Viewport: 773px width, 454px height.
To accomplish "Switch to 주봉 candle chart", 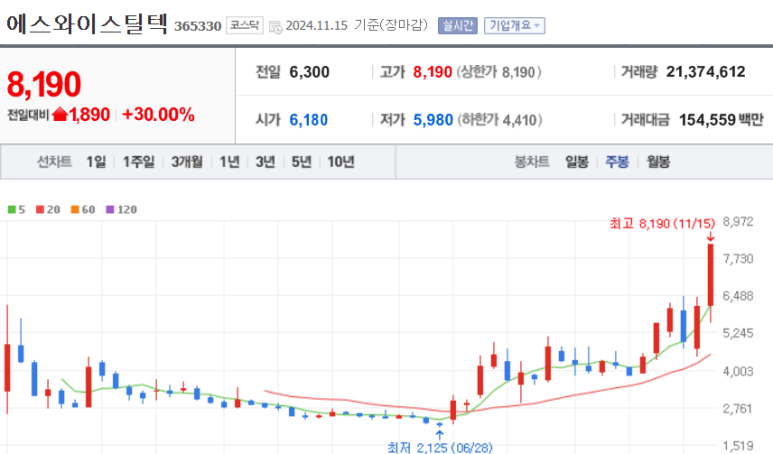I will click(x=617, y=162).
